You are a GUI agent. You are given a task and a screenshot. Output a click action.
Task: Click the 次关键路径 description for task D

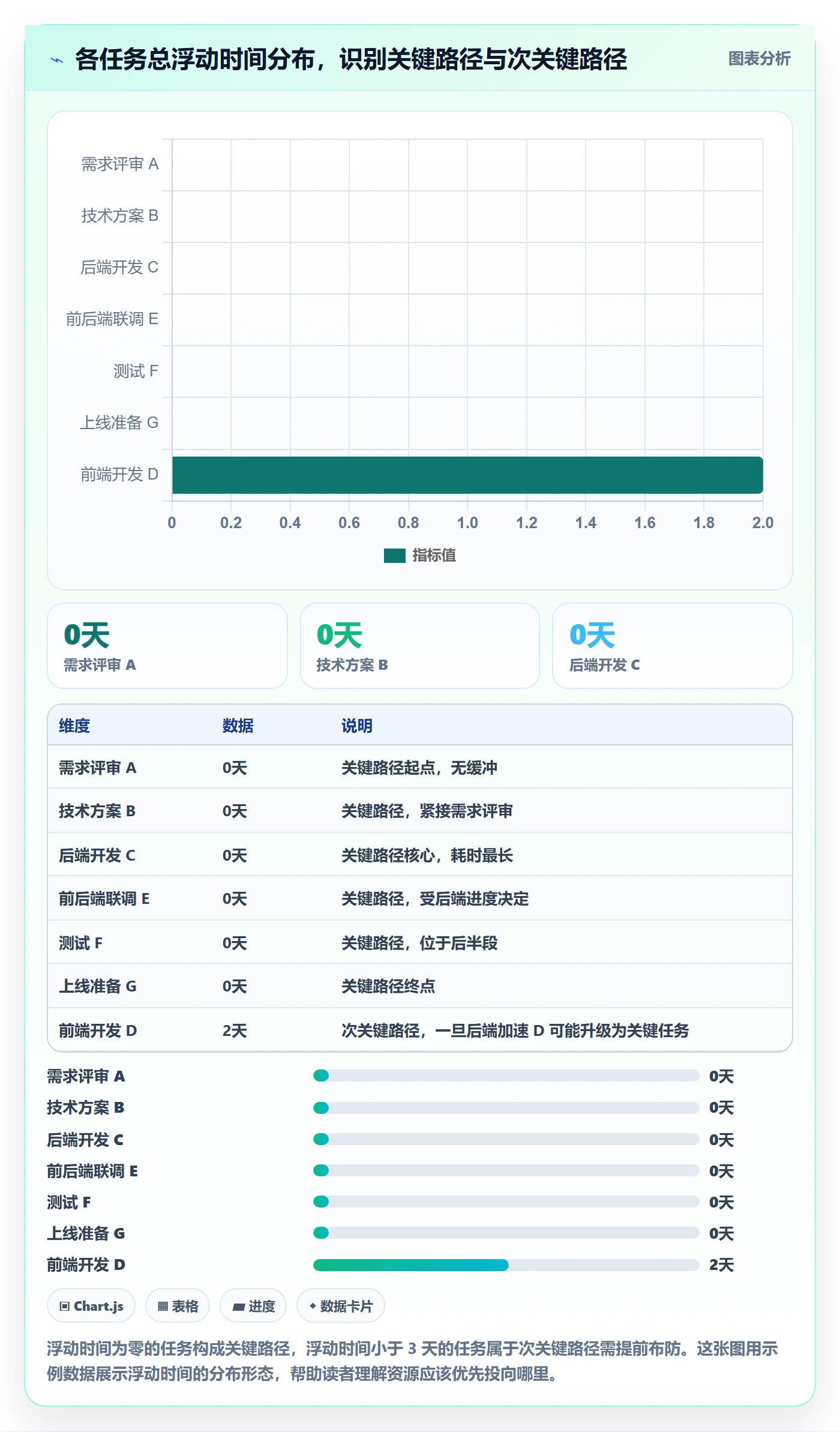point(515,1030)
